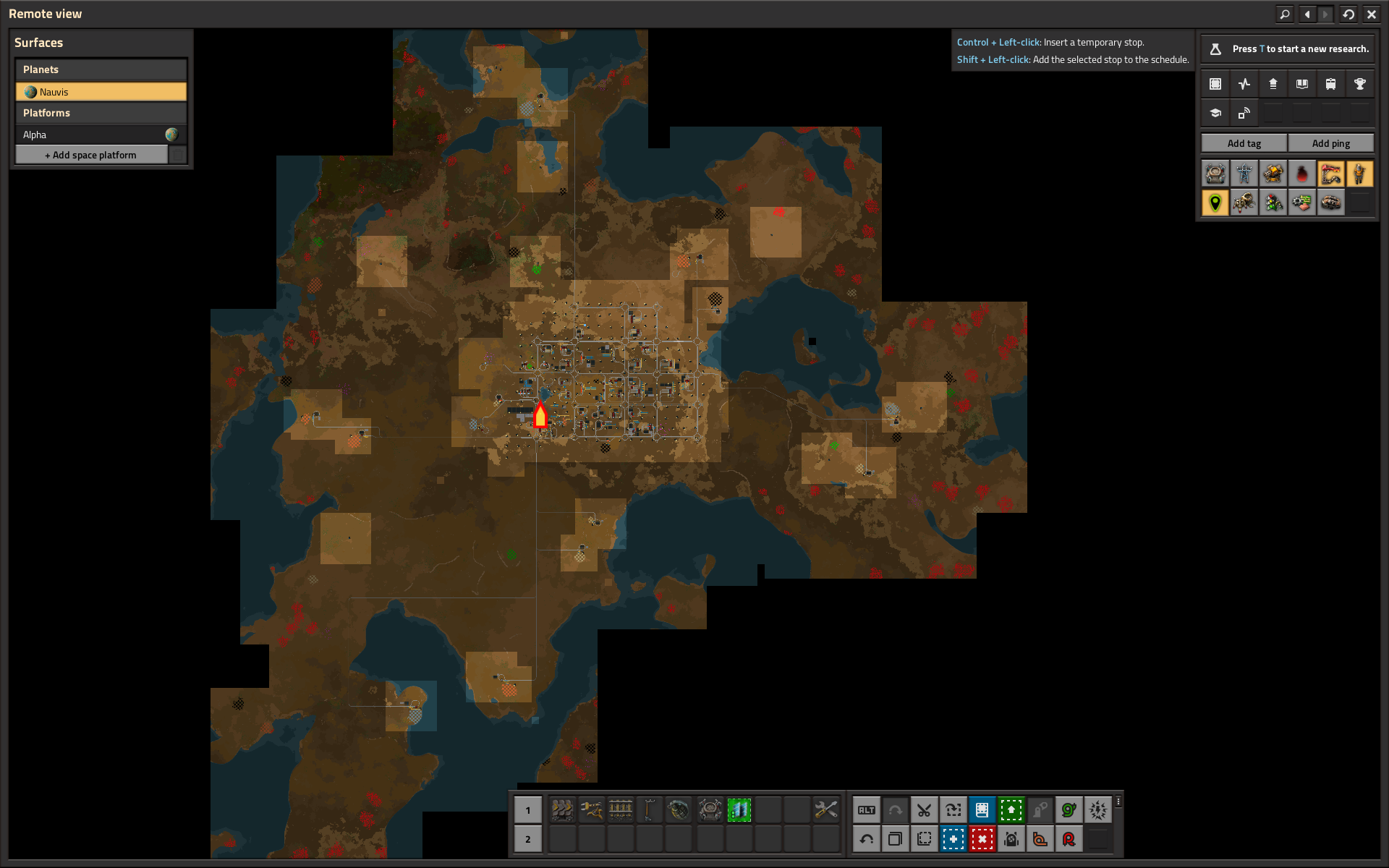Open Factoriopedia open-book icon
The image size is (1389, 868).
(1302, 84)
